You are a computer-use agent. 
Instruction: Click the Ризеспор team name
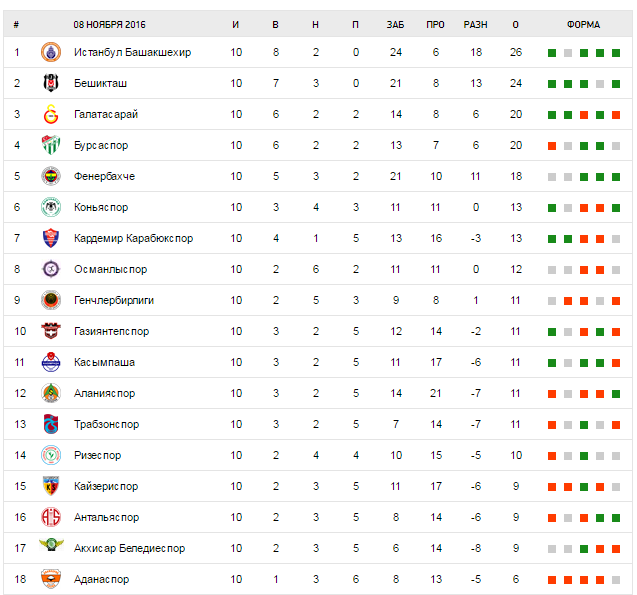point(97,455)
